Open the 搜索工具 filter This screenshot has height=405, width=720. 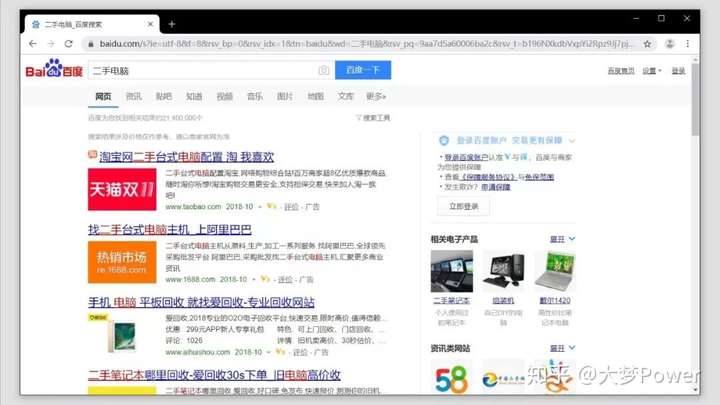pos(373,118)
